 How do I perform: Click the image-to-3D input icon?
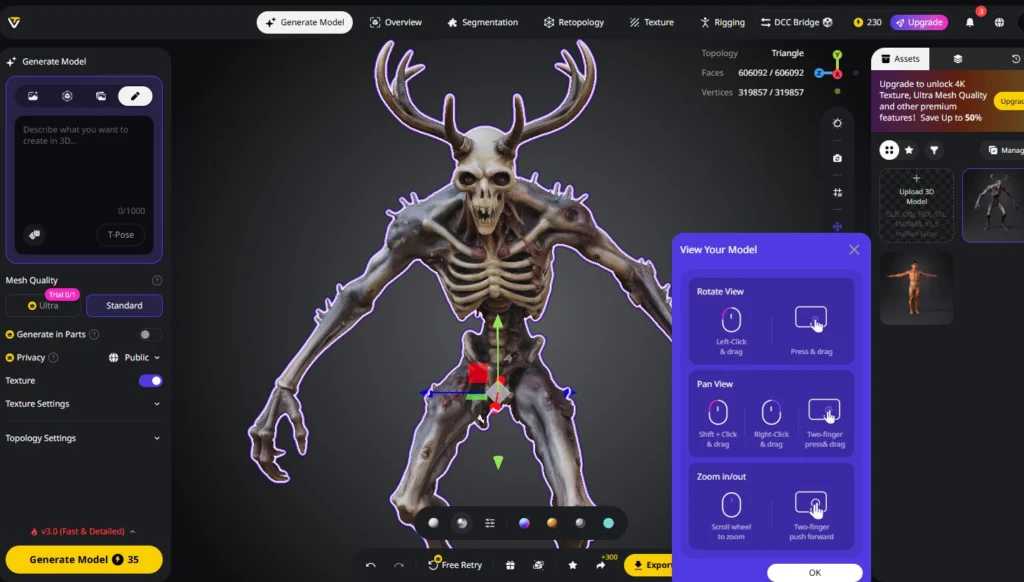pyautogui.click(x=33, y=96)
